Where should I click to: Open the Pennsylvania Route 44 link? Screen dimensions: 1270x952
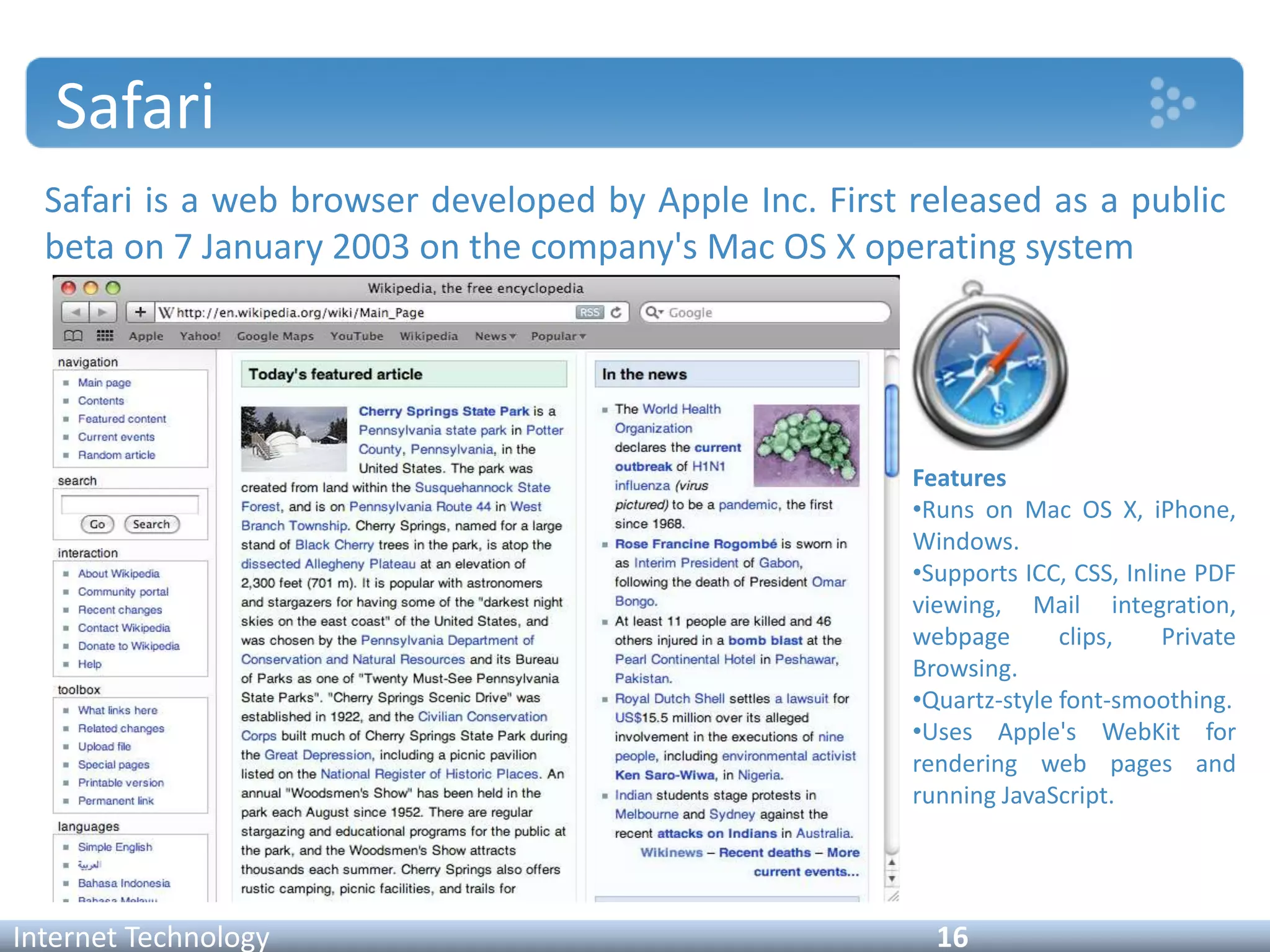[x=420, y=506]
